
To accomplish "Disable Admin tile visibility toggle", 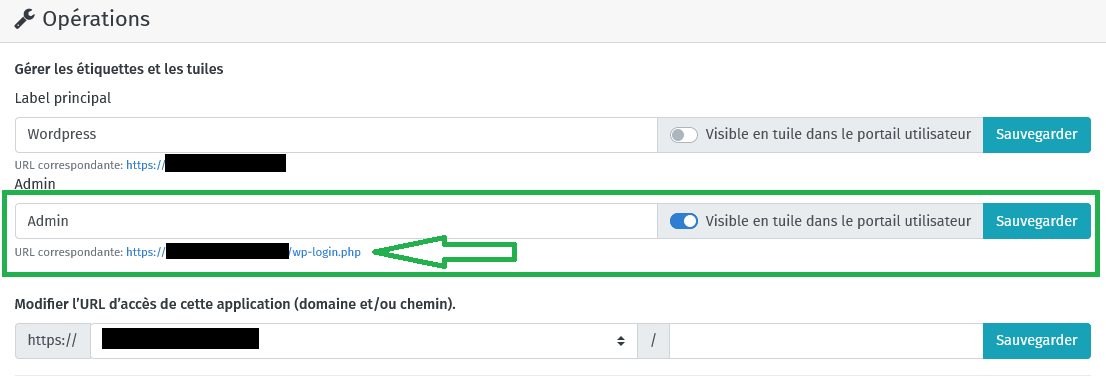I will (683, 221).
